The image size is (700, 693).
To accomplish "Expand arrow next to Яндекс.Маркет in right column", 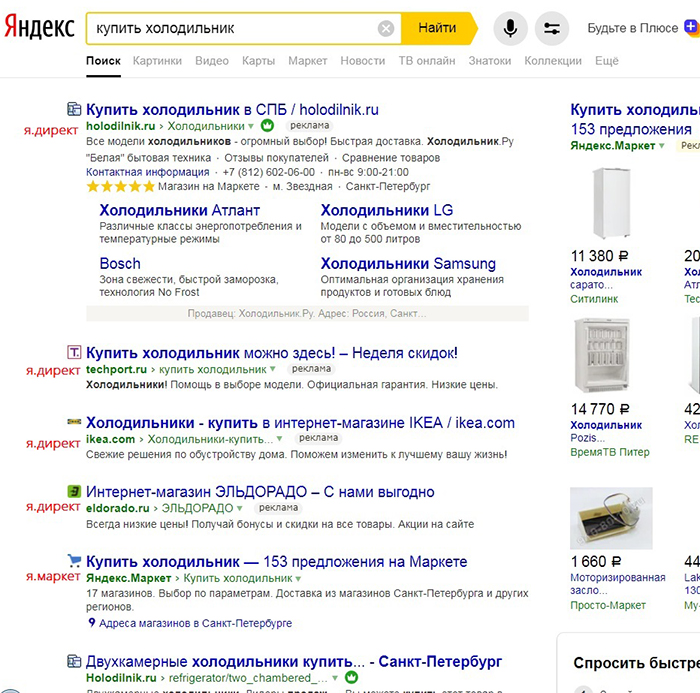I will click(x=662, y=146).
